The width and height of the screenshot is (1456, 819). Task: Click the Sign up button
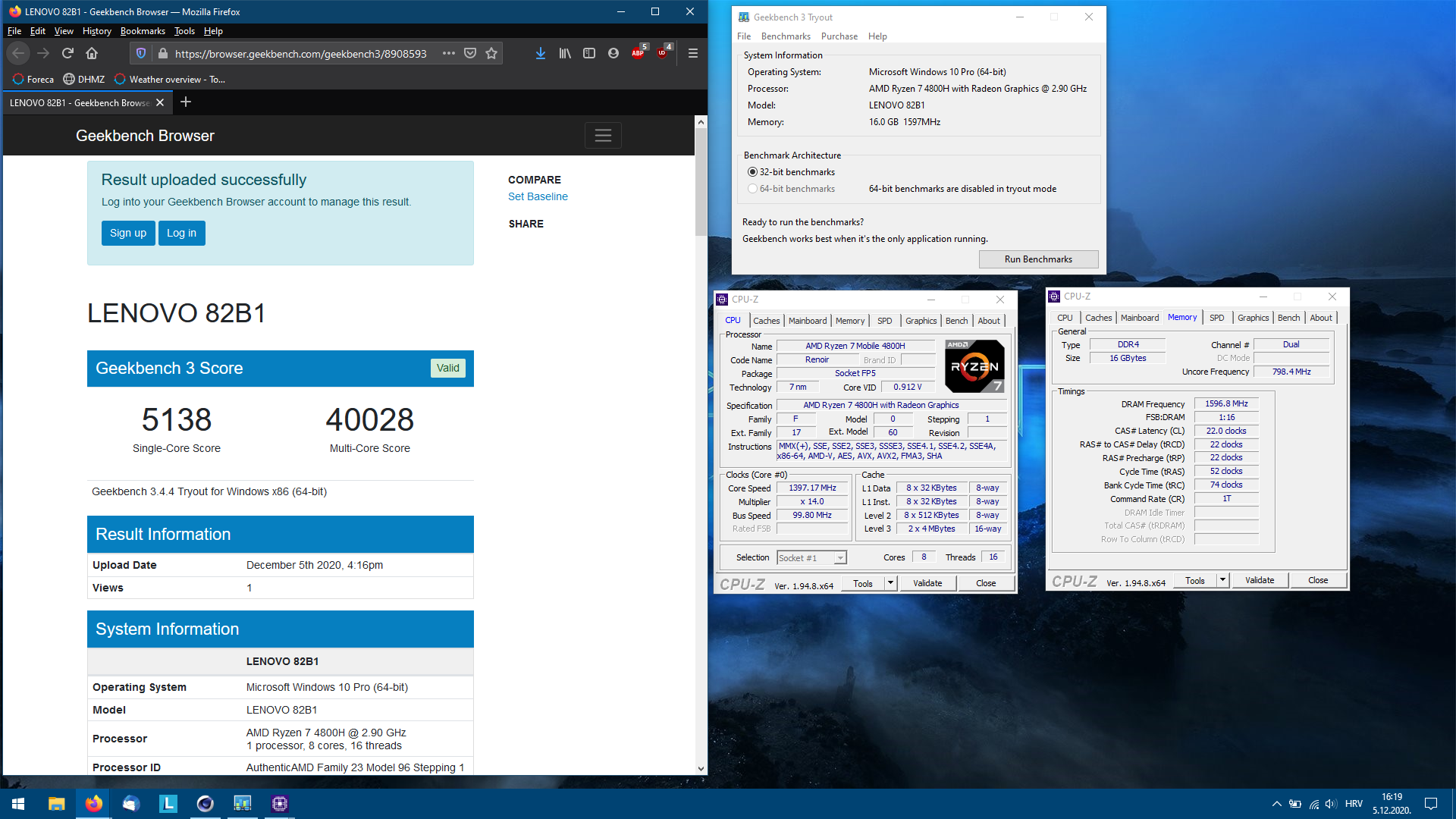(x=128, y=233)
